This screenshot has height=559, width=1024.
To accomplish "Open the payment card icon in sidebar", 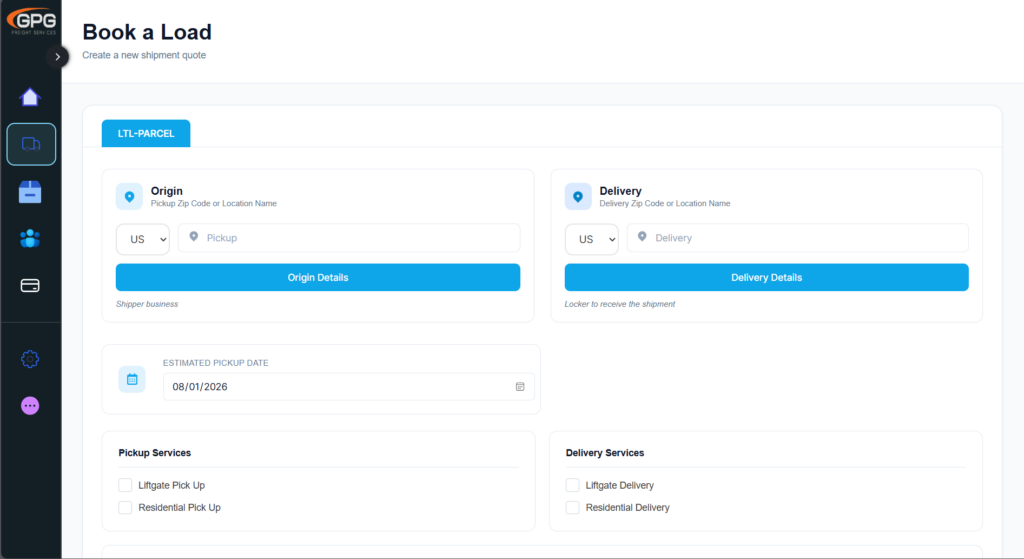I will click(30, 286).
